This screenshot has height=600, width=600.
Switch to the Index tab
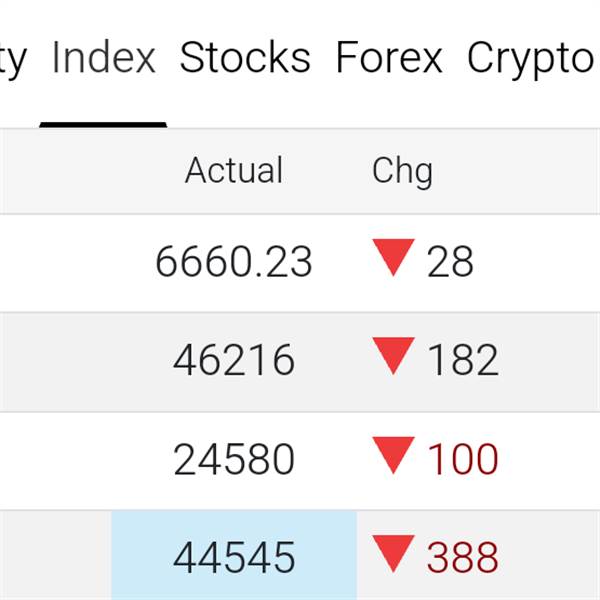[x=104, y=58]
